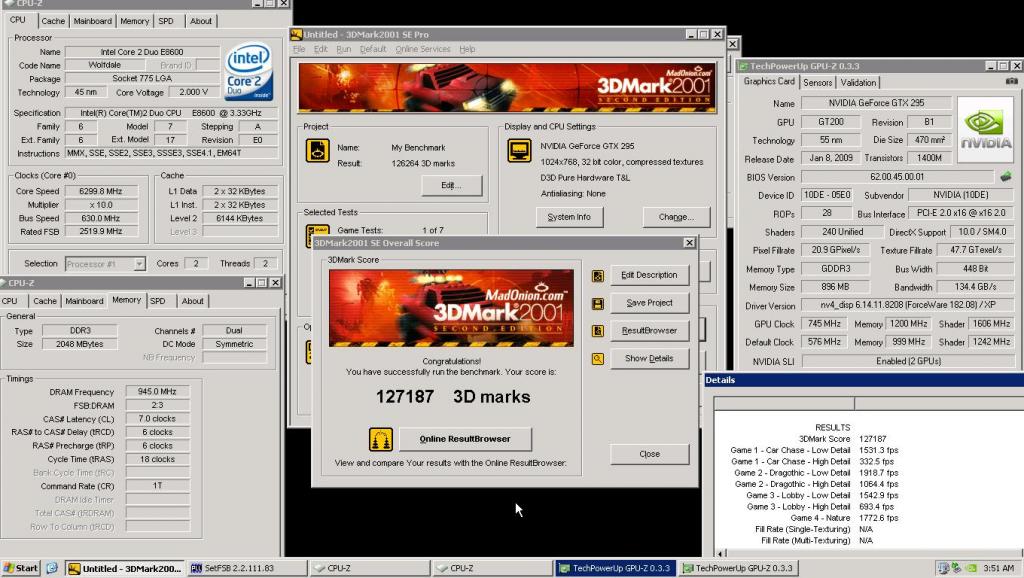Open the Edit menu in 3DMark2001
Viewport: 1024px width, 578px height.
(x=321, y=50)
